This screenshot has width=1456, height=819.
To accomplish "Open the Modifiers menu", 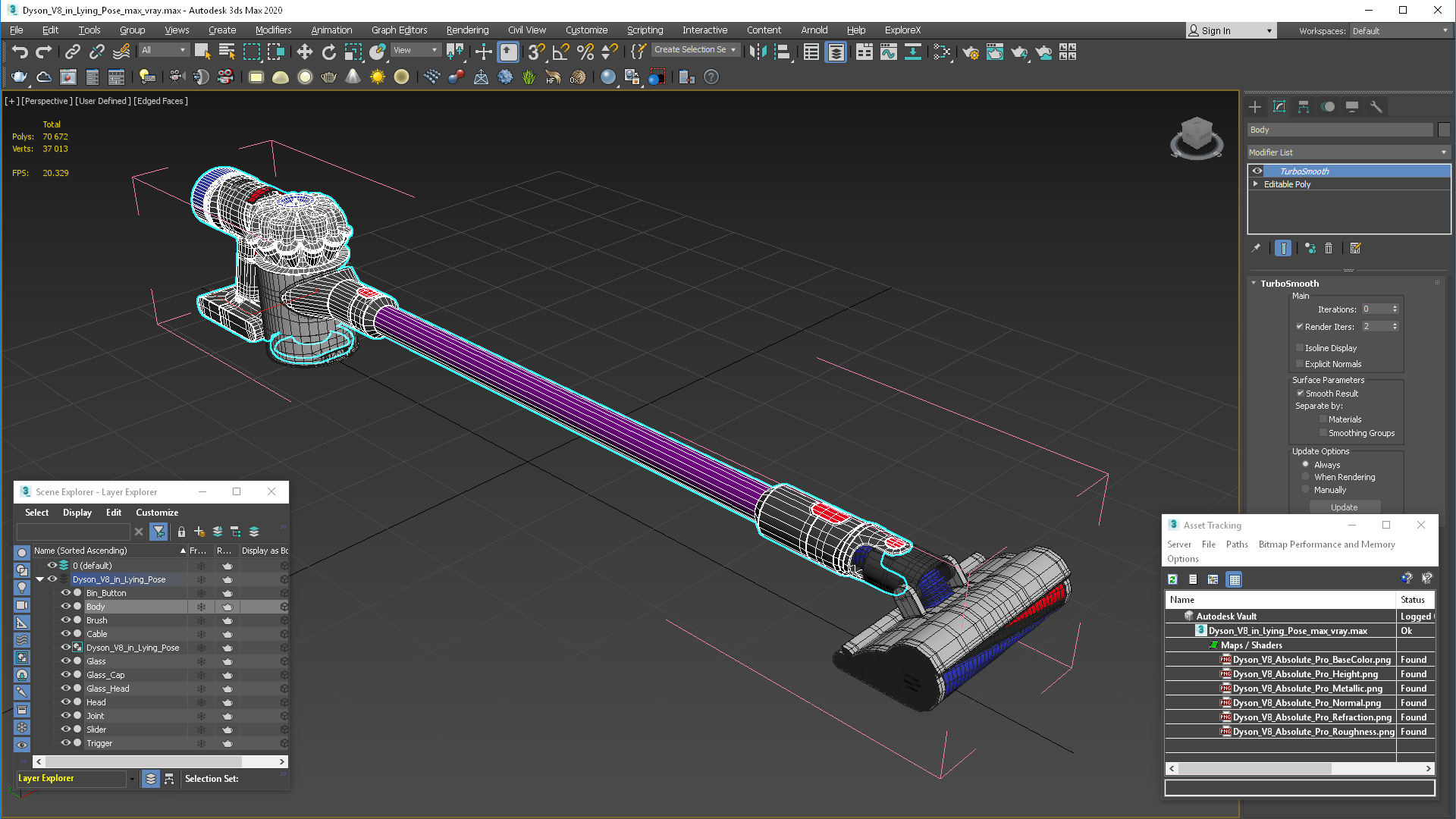I will [x=273, y=30].
